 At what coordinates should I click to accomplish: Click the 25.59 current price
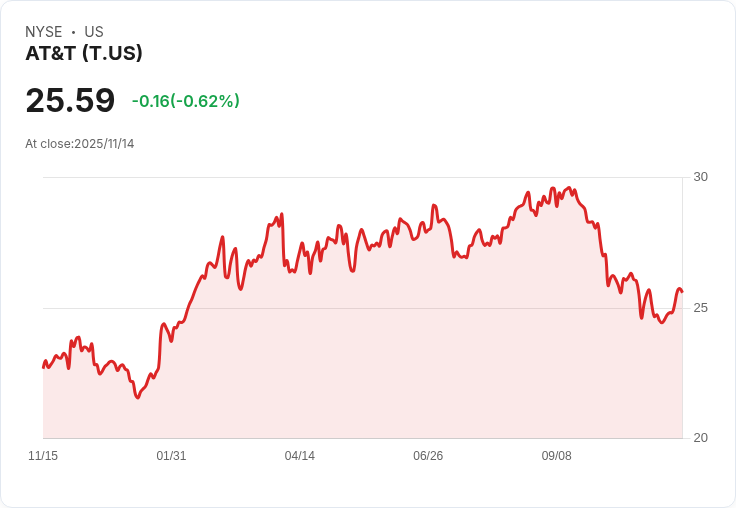point(70,101)
